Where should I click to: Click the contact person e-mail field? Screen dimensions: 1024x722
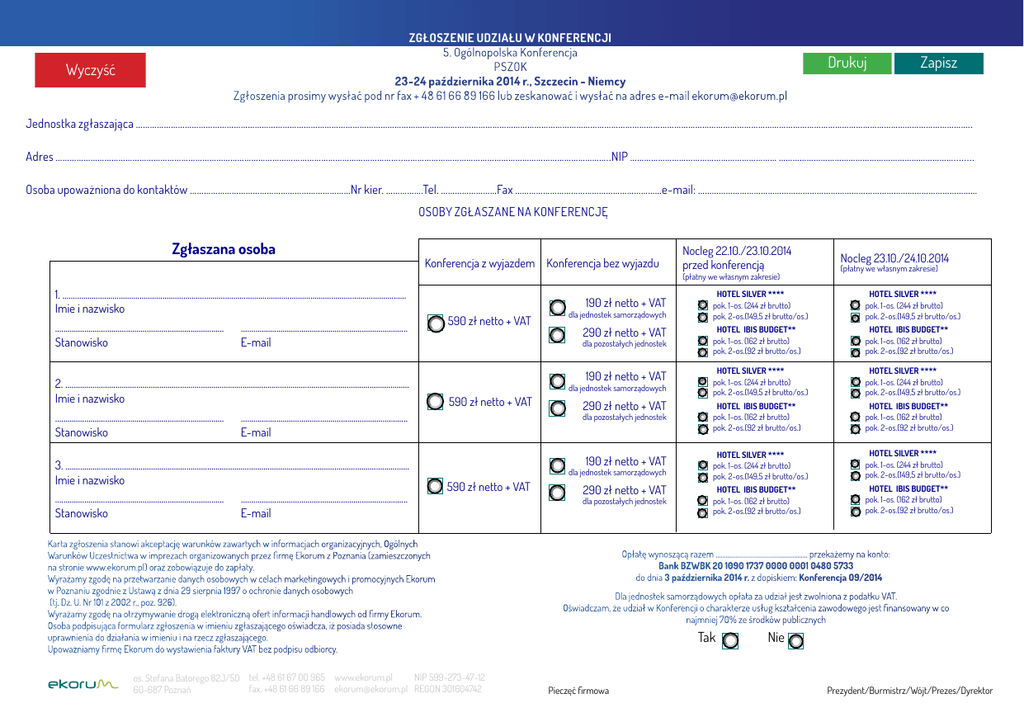[x=835, y=190]
